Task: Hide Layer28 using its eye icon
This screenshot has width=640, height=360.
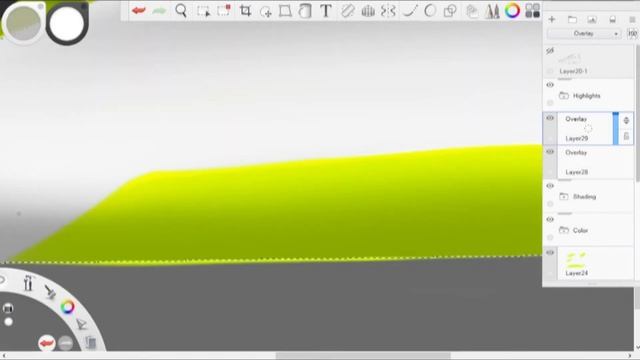Action: click(550, 152)
